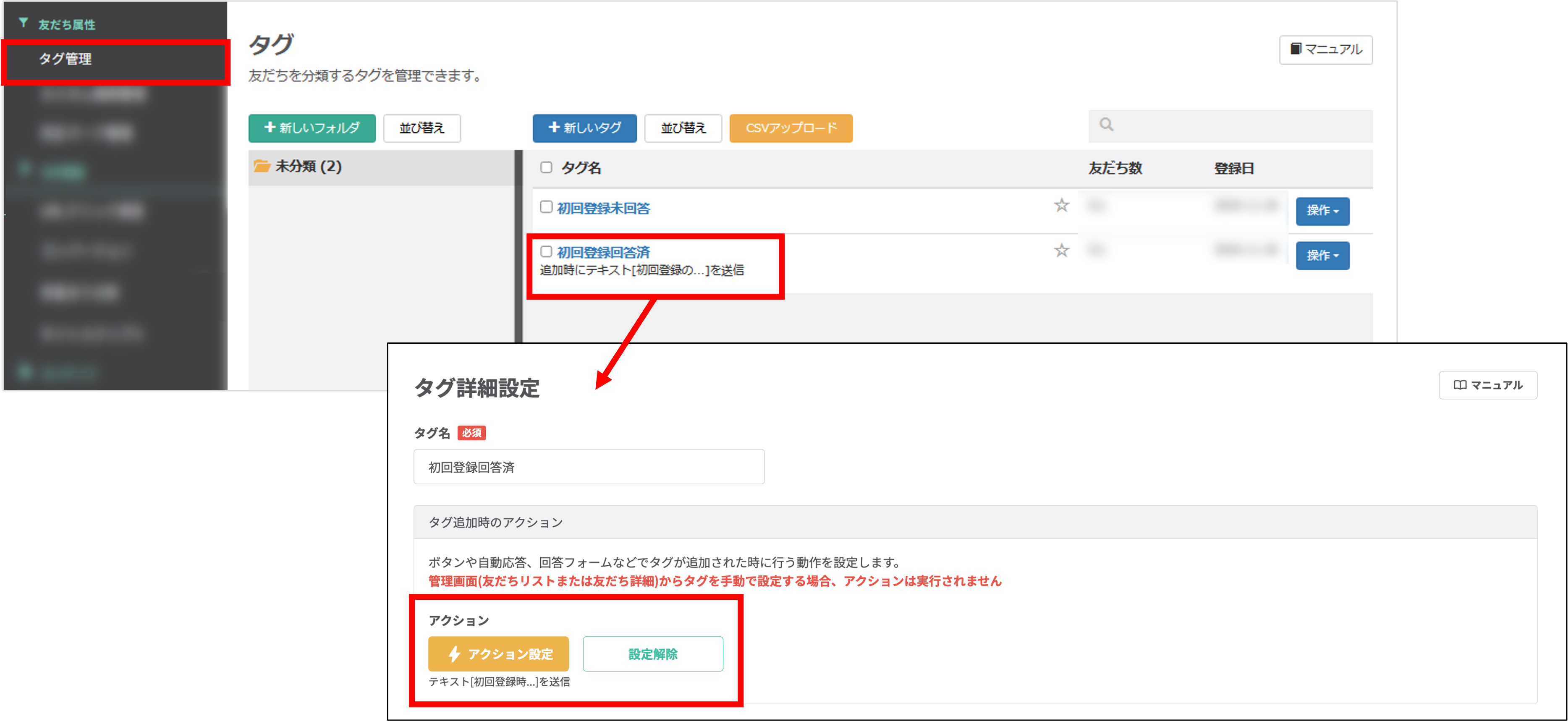This screenshot has height=721, width=1568.
Task: Click the search magnifier icon
Action: pyautogui.click(x=1106, y=125)
